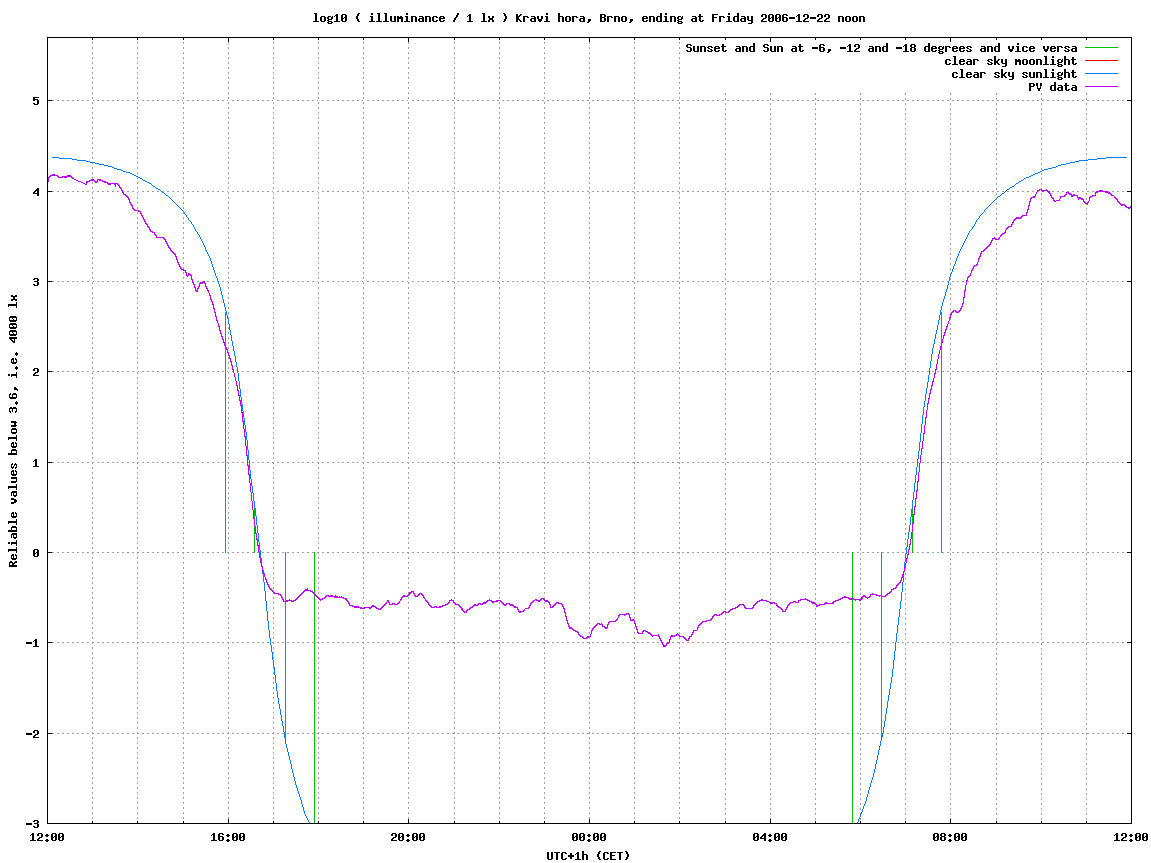Click the y-axis tick label 5
1151x863 pixels.
tap(35, 101)
